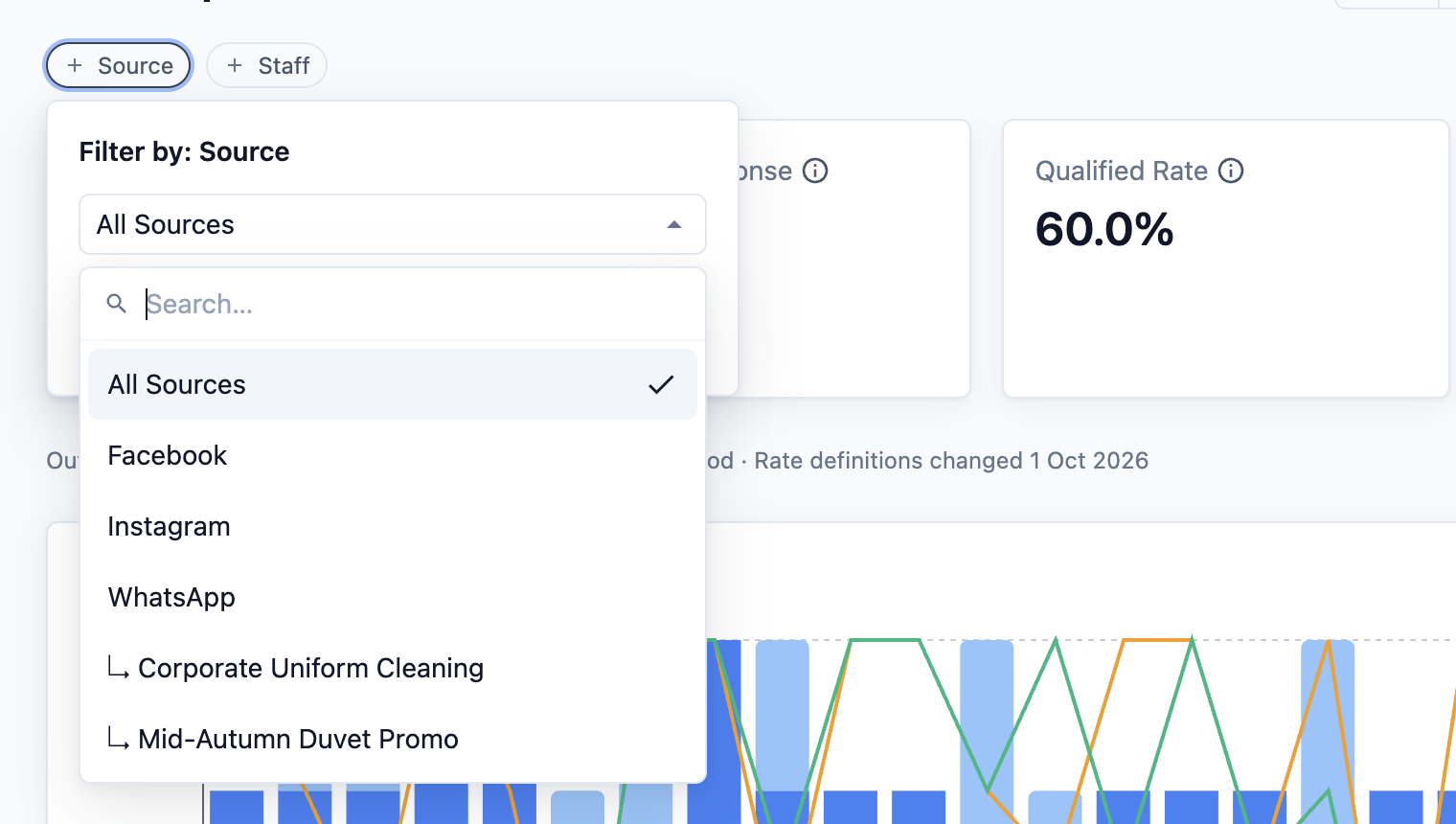The height and width of the screenshot is (824, 1456).
Task: Click the plus icon on Source chip
Action: tap(75, 65)
